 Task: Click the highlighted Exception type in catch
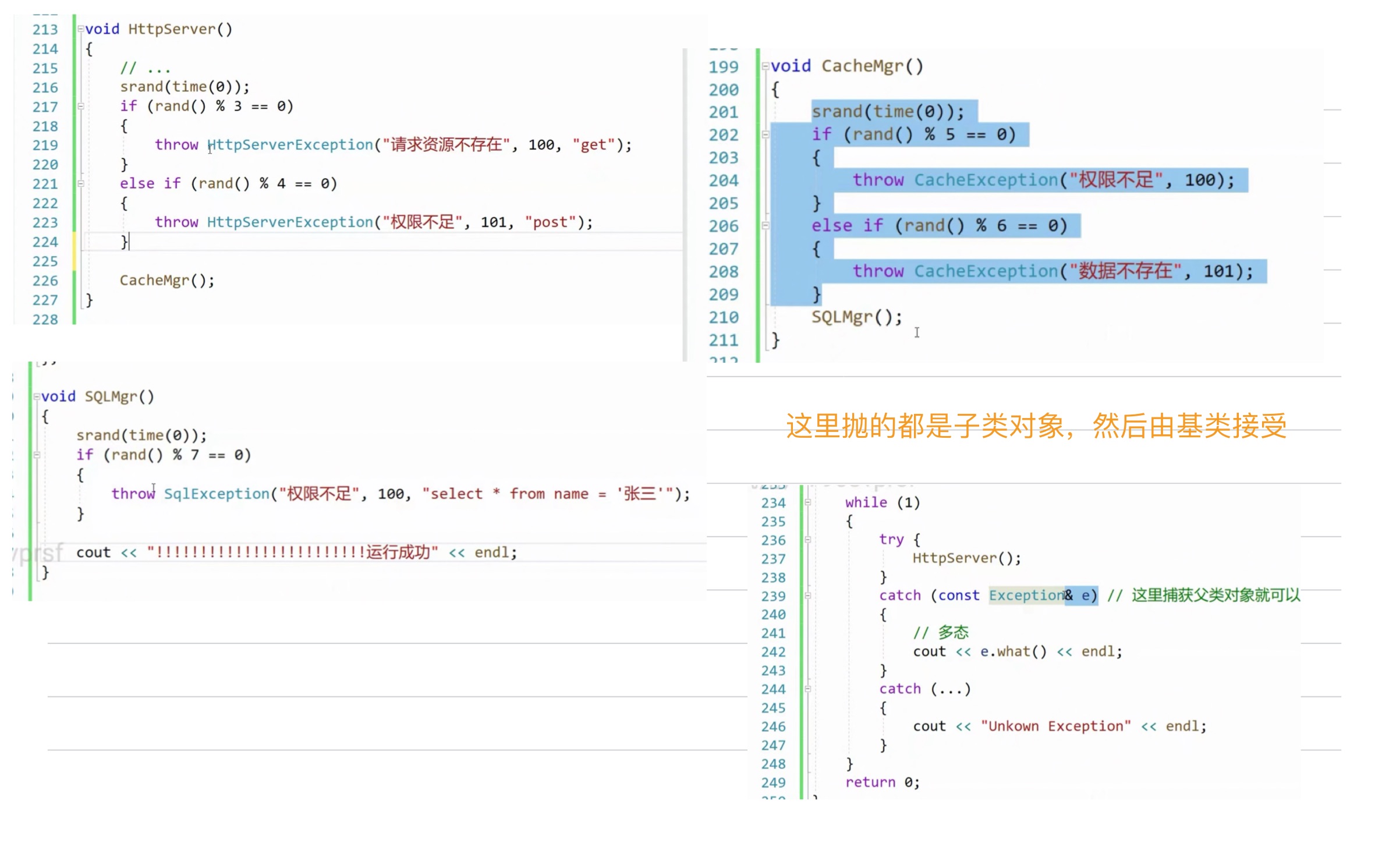click(1026, 596)
